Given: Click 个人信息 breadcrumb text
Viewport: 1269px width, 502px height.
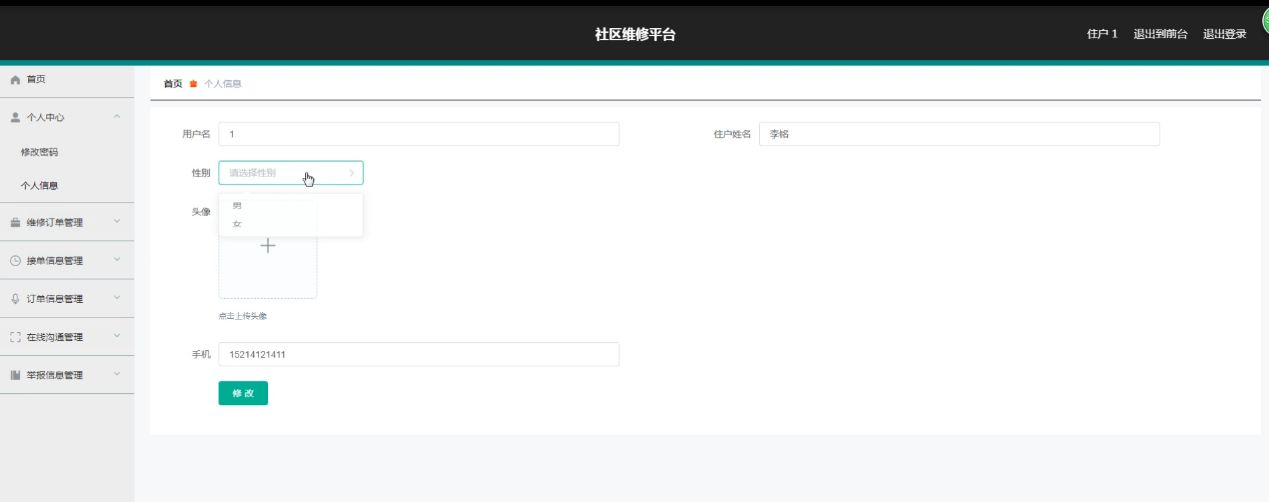Looking at the screenshot, I should coord(223,84).
